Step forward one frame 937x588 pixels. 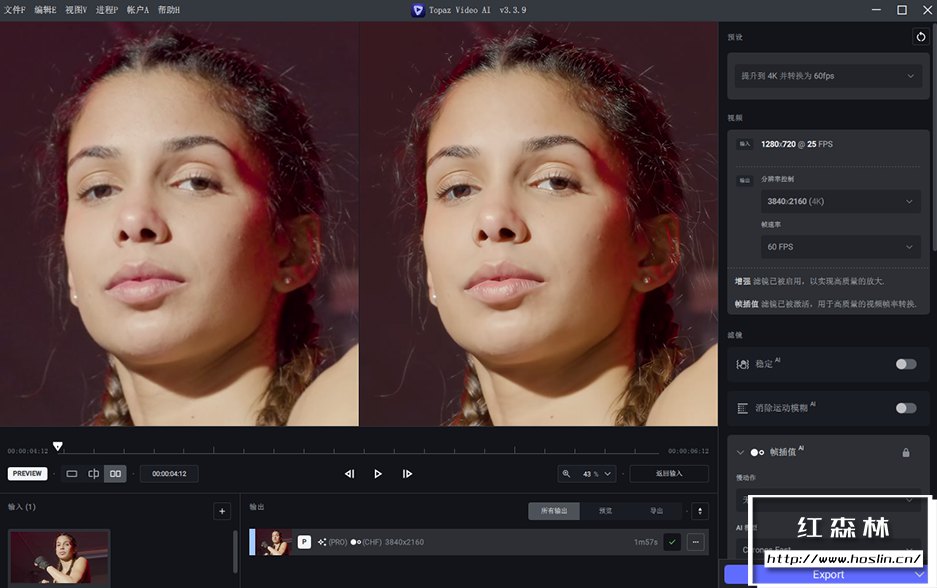tap(407, 474)
